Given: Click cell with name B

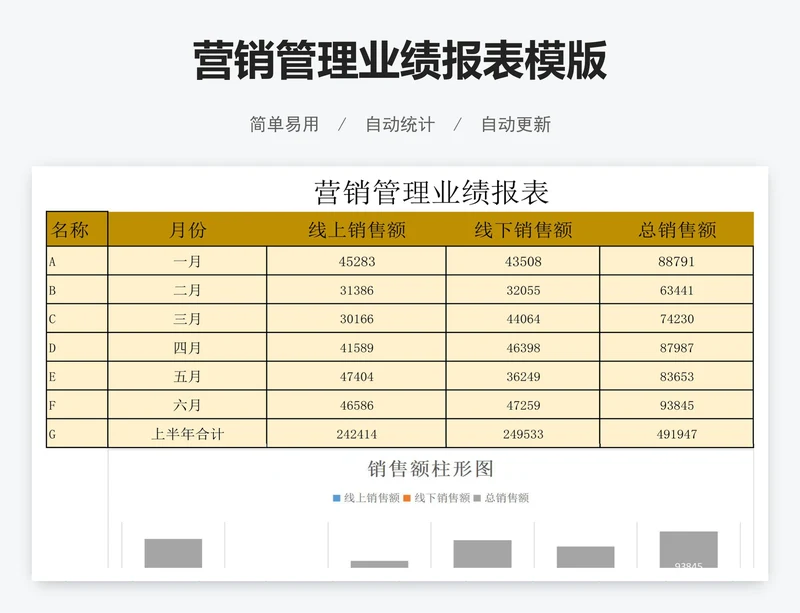Looking at the screenshot, I should pyautogui.click(x=77, y=290).
